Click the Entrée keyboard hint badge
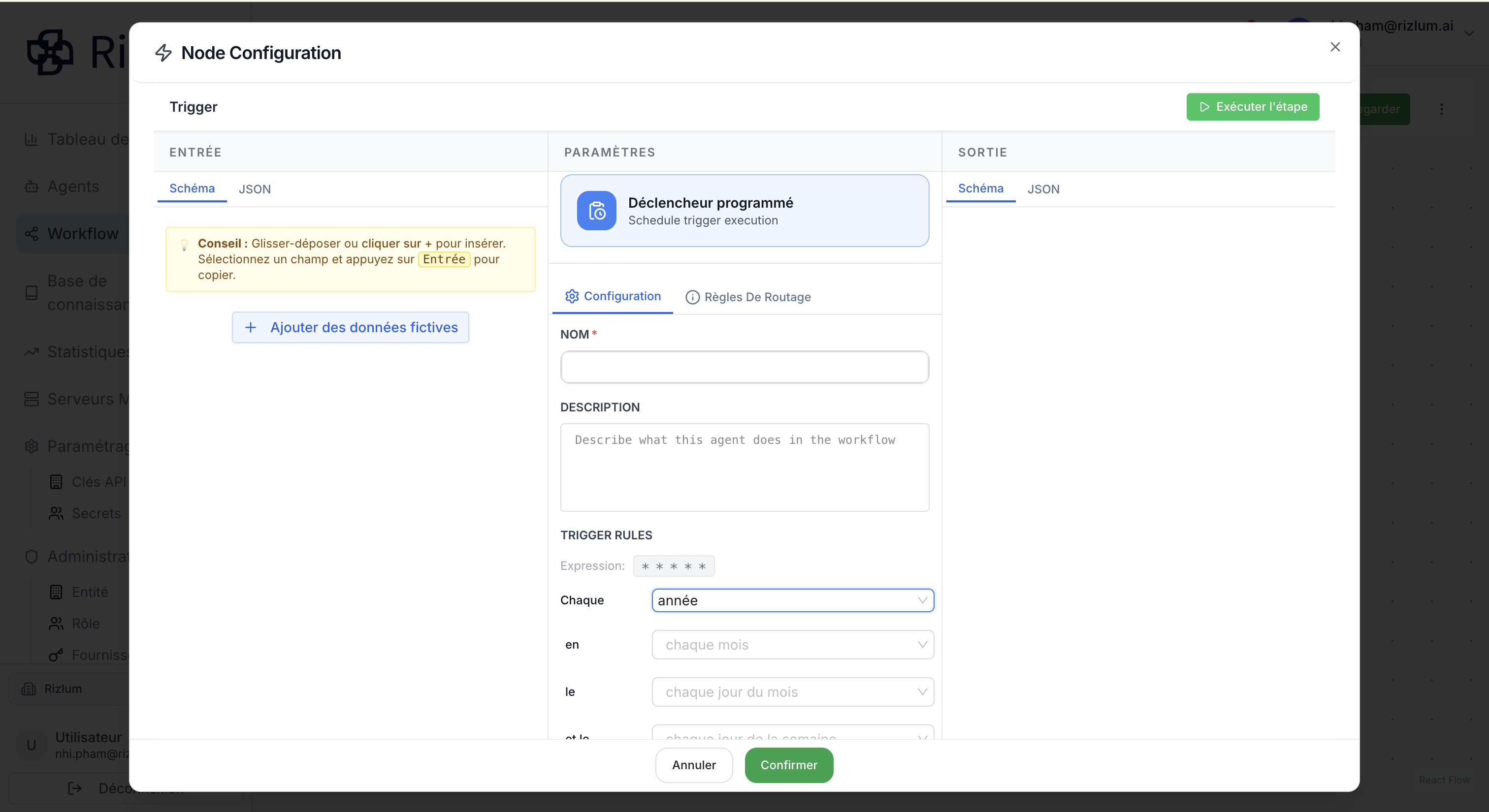Image resolution: width=1489 pixels, height=812 pixels. click(444, 259)
